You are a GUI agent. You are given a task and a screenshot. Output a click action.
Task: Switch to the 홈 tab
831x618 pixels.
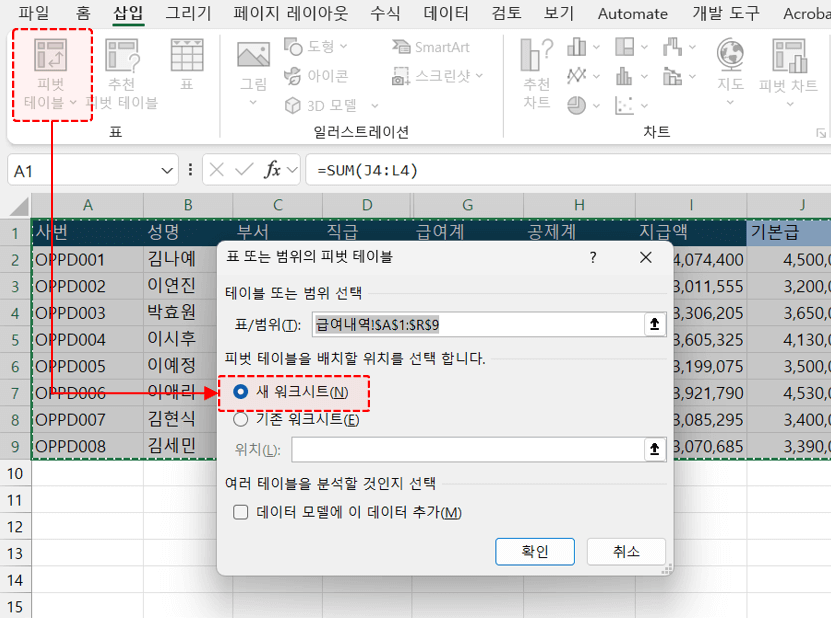[83, 13]
